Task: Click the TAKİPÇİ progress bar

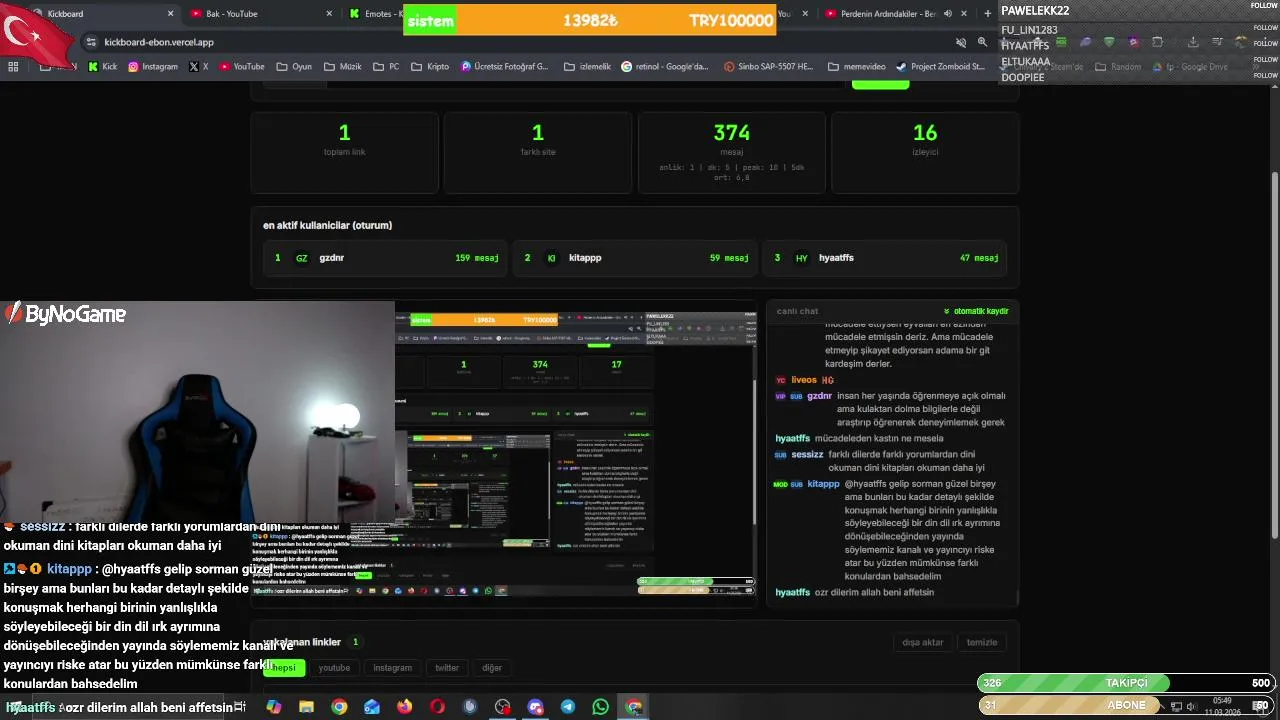Action: tap(1126, 683)
